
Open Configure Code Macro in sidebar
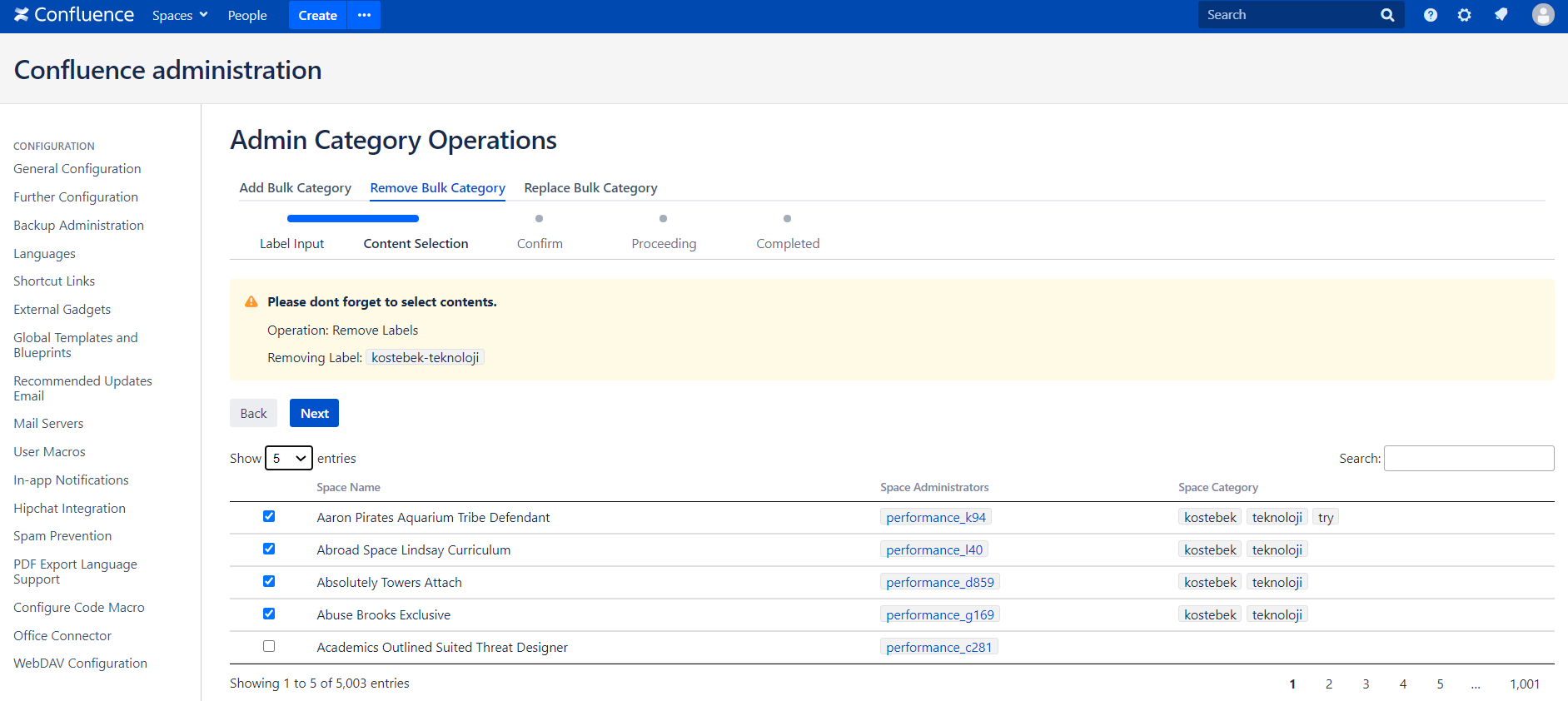pyautogui.click(x=79, y=608)
